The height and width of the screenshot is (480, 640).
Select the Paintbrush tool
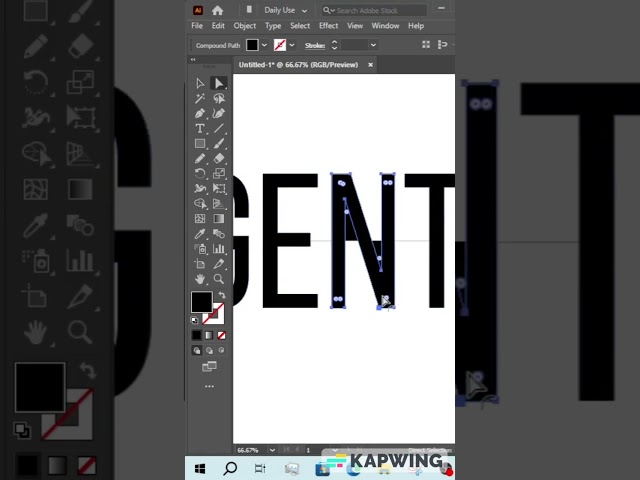click(x=219, y=144)
